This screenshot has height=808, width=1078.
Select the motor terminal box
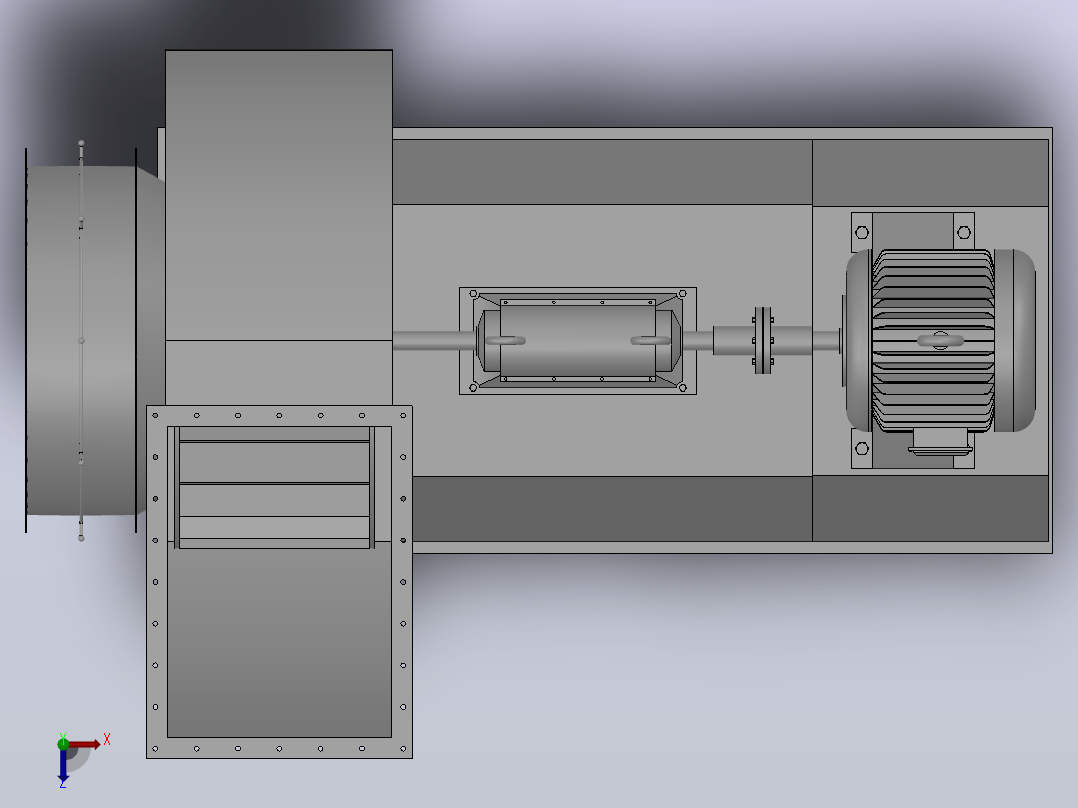[x=940, y=441]
